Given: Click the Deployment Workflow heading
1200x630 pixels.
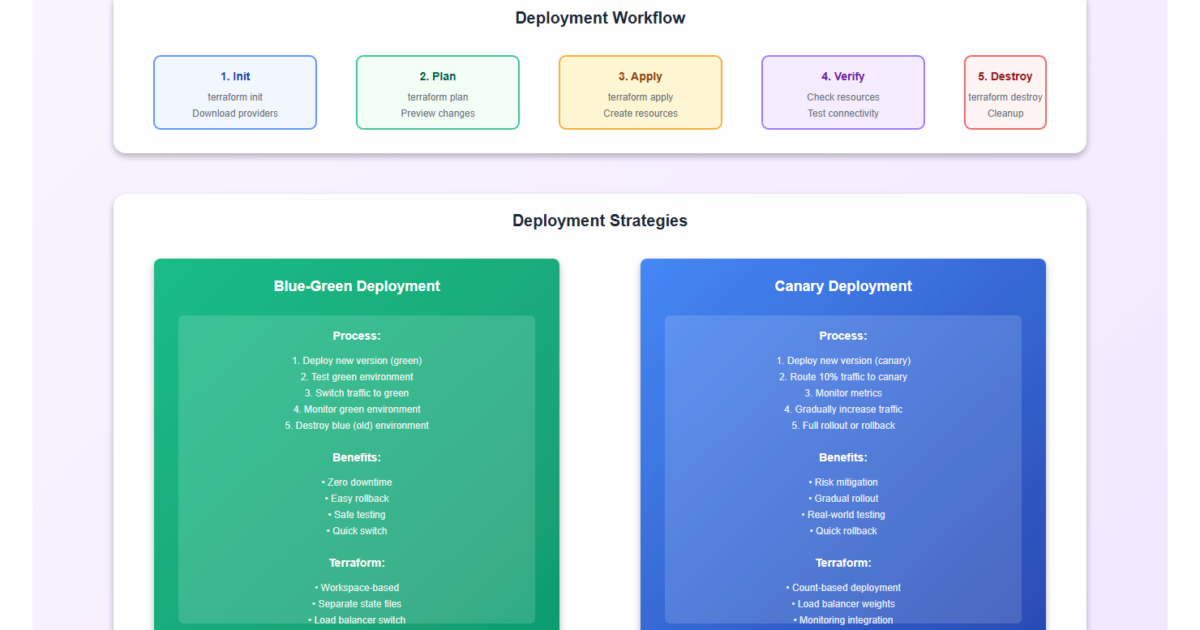Looking at the screenshot, I should (600, 18).
